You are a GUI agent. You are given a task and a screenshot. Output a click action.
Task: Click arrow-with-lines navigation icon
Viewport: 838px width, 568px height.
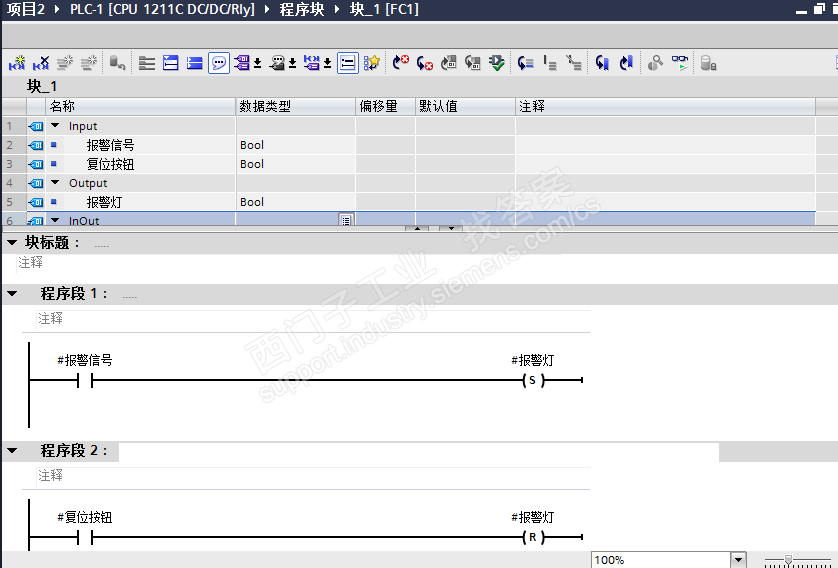(526, 63)
